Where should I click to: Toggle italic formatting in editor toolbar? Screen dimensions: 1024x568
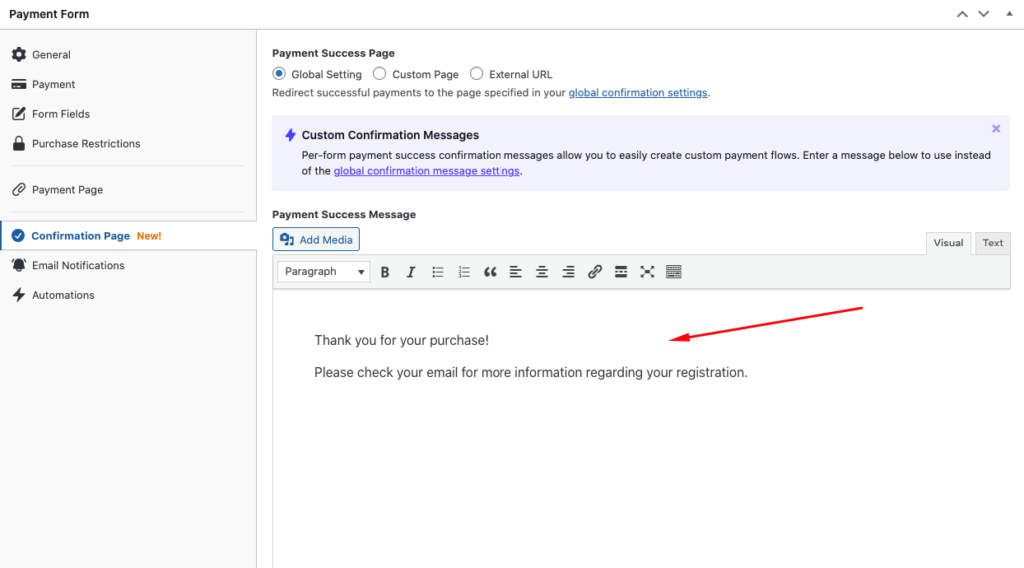point(411,272)
